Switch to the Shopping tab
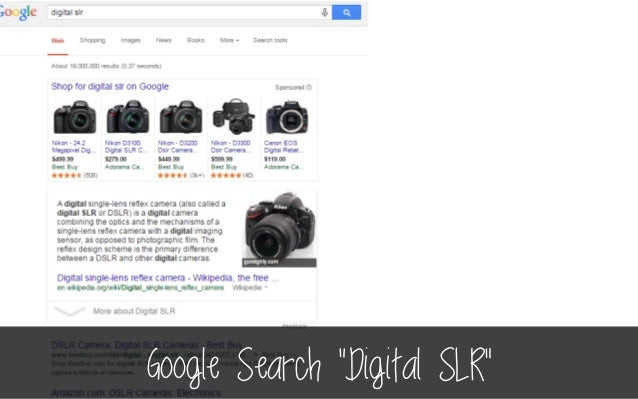 click(x=92, y=40)
